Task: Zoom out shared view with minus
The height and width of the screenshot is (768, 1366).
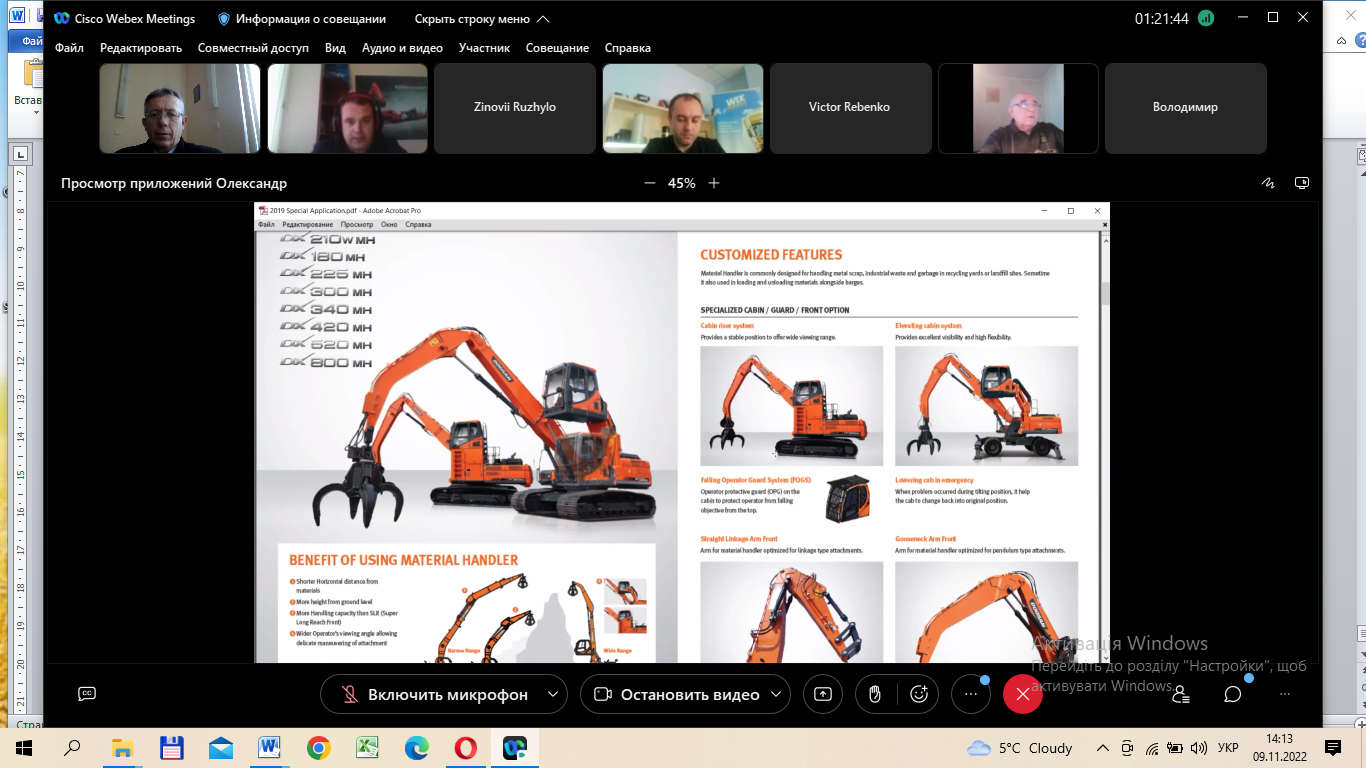Action: coord(649,183)
